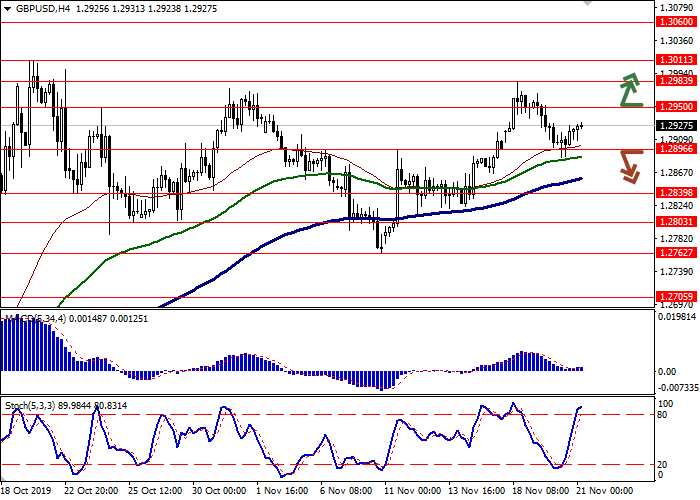Select the current price 1.29275 black label
Image resolution: width=700 pixels, height=500 pixels.
click(x=676, y=125)
